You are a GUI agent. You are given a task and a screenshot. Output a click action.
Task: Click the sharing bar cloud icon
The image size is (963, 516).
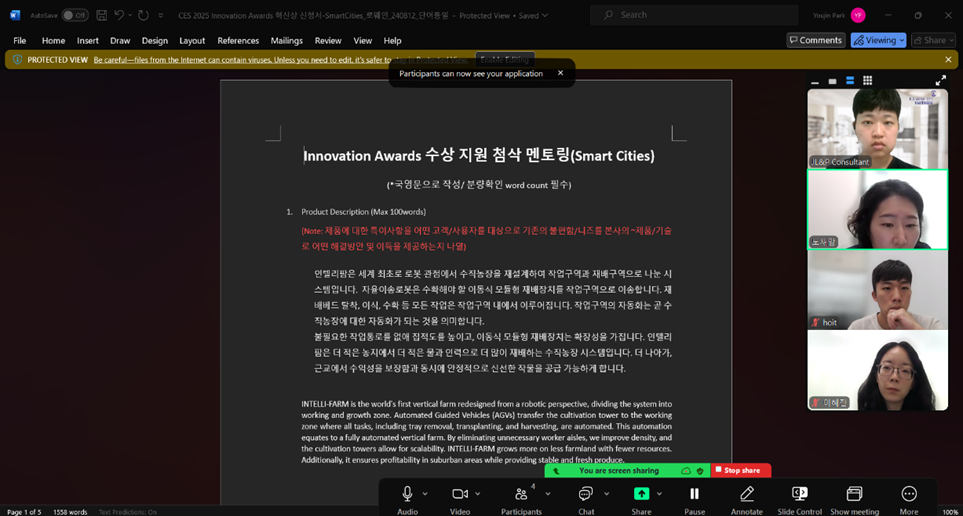point(686,471)
